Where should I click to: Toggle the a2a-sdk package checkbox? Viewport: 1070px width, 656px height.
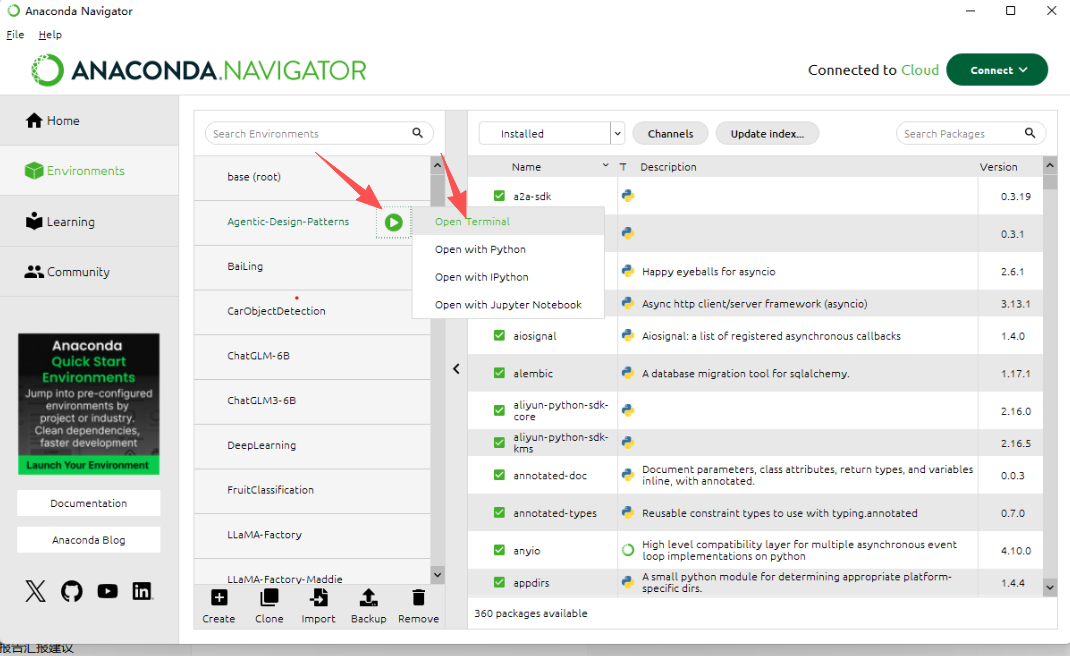point(500,196)
